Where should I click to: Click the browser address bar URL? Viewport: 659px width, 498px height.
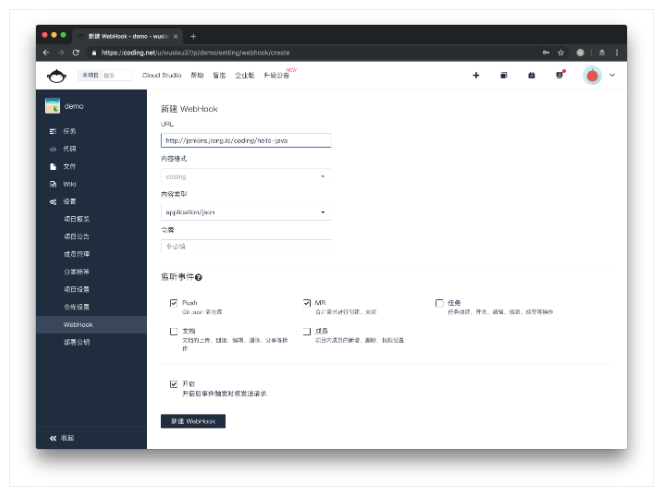(195, 53)
